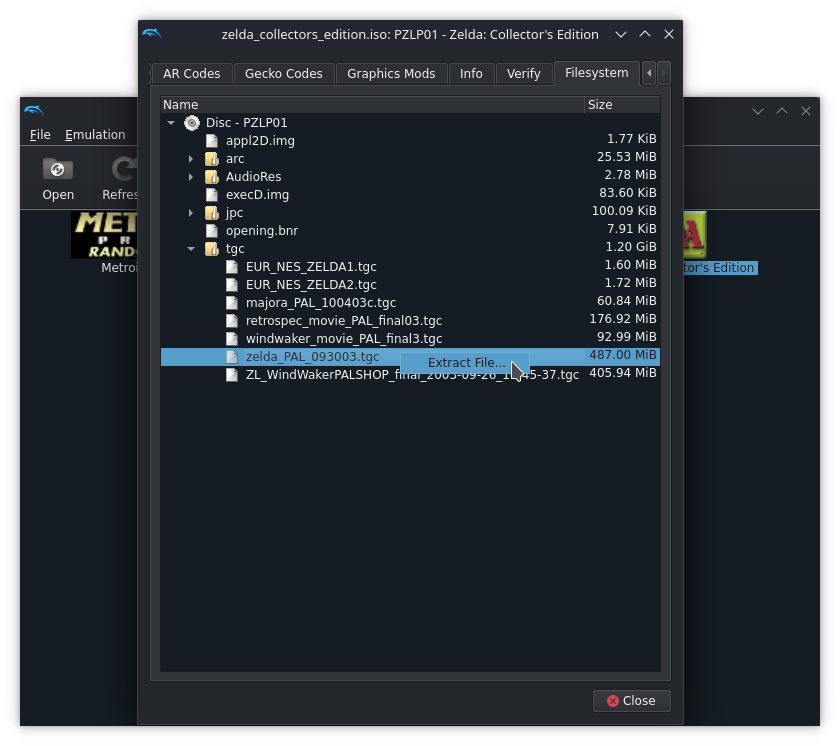Viewport: 840px width, 746px height.
Task: Select the execD.img file name
Action: 257,194
